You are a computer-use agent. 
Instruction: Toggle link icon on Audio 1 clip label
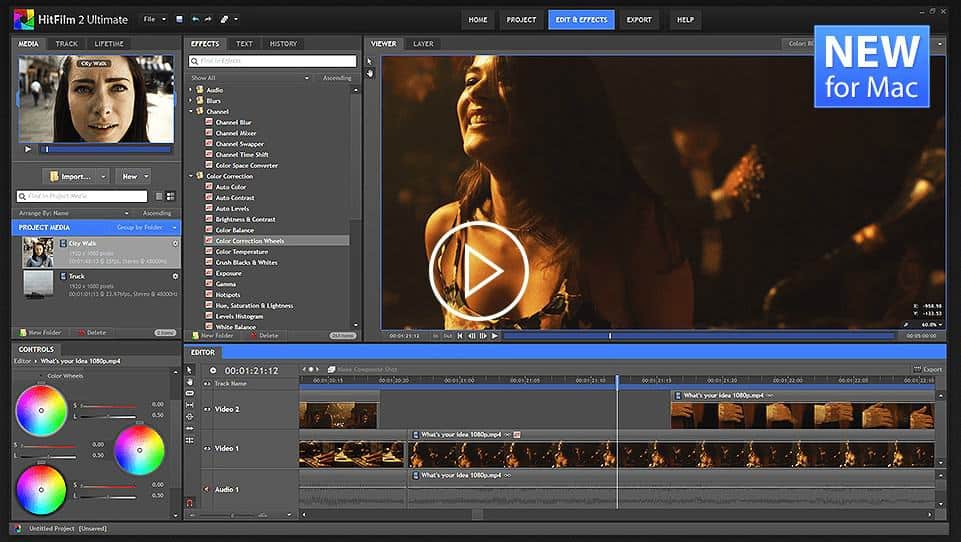click(x=507, y=475)
